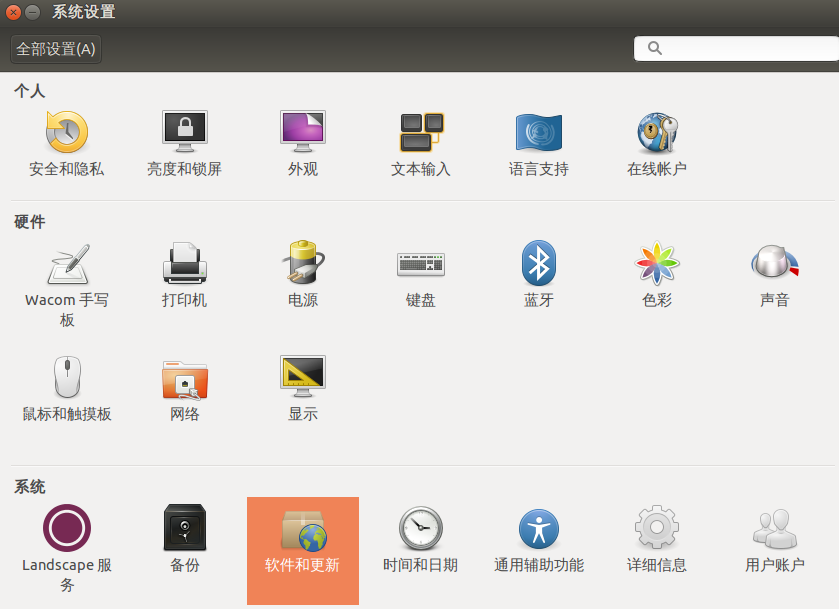Click the 全部设置(A) button
Screen dimensions: 839x609
coord(56,49)
